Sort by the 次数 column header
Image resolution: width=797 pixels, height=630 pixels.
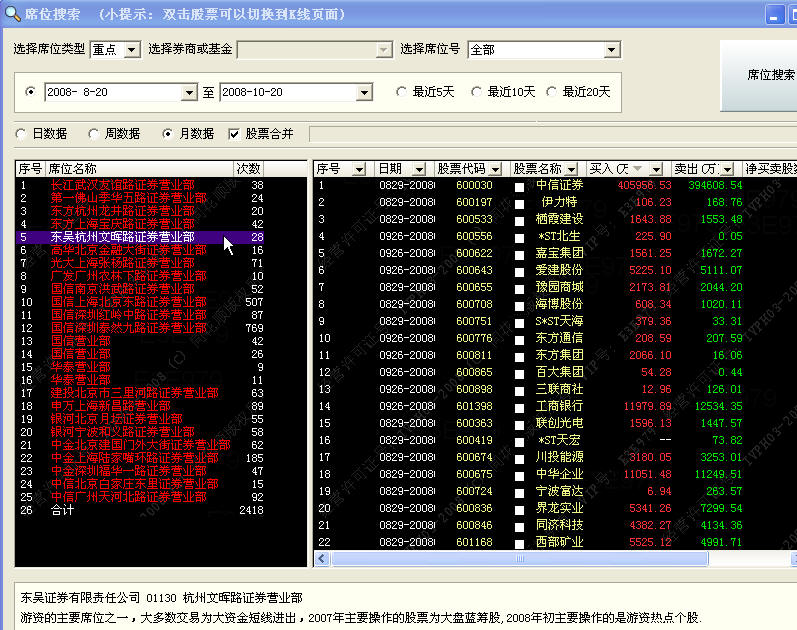click(249, 169)
